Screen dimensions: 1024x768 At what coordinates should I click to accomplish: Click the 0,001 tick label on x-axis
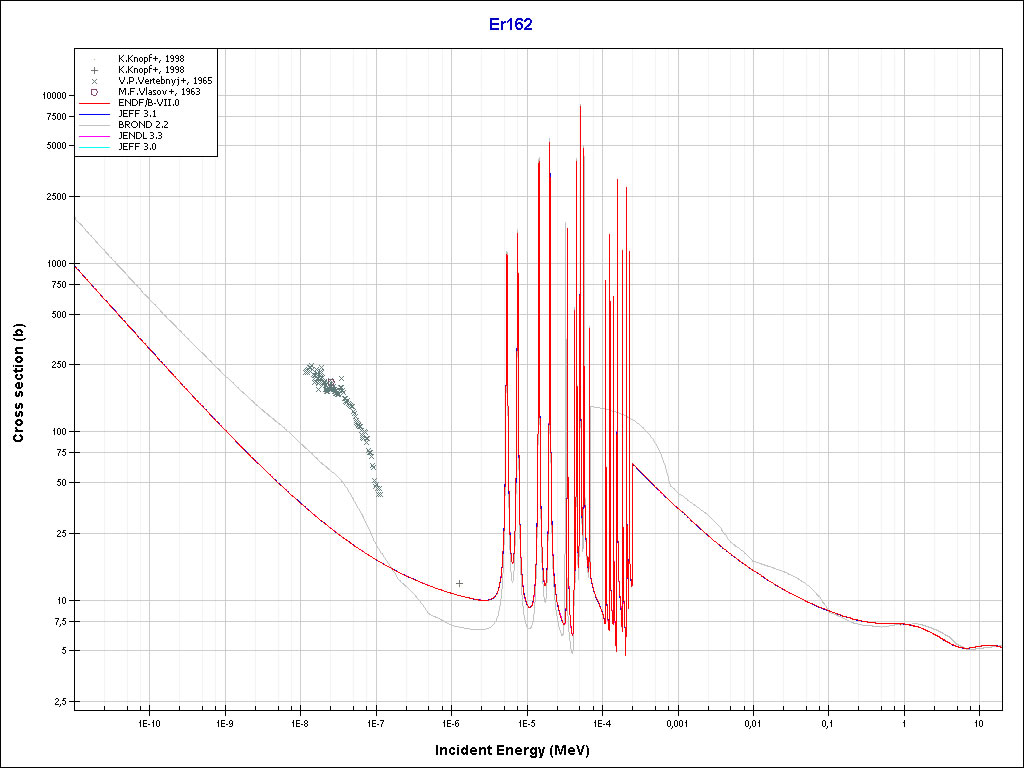click(x=677, y=722)
